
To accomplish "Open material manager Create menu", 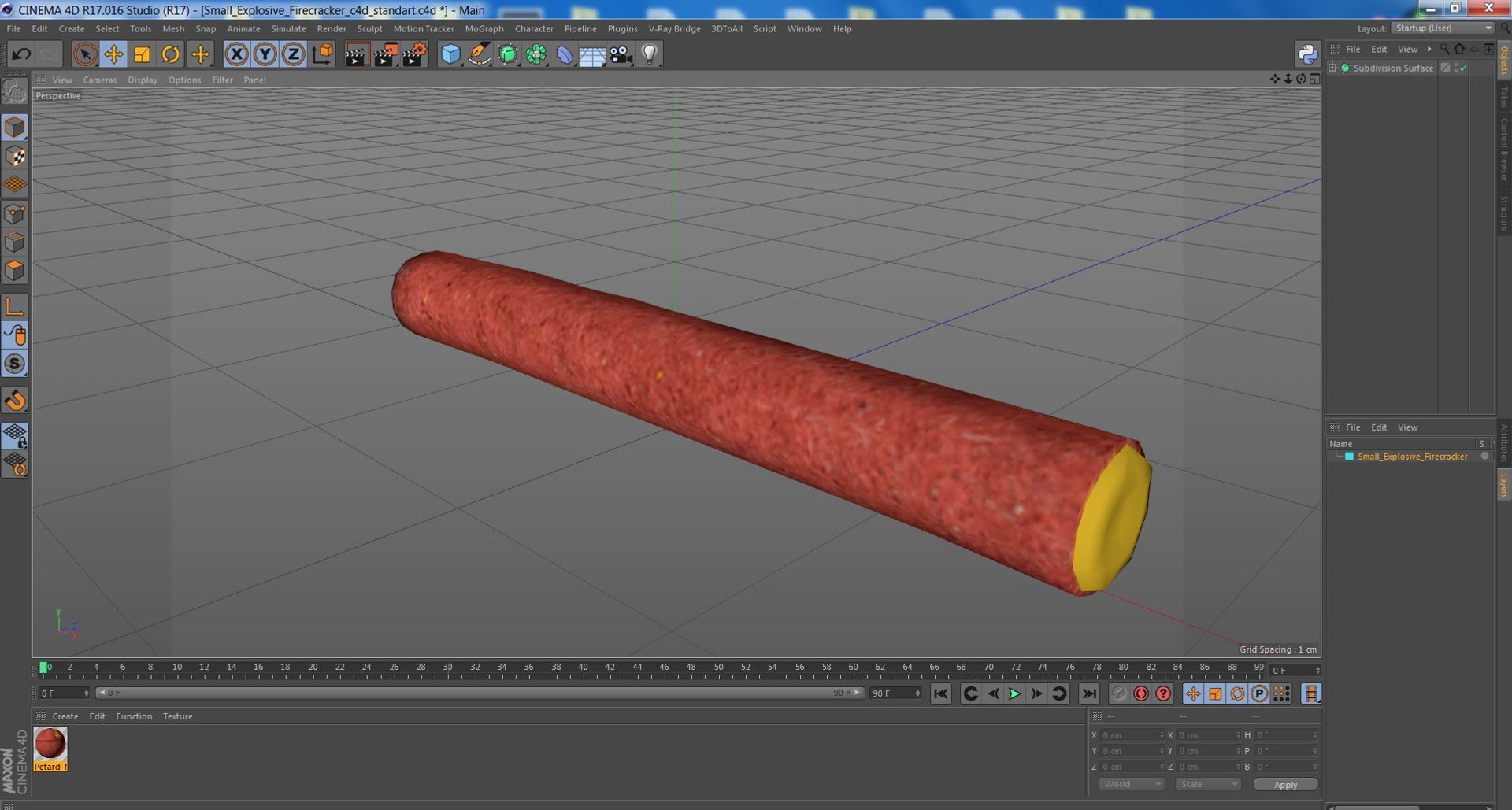I will (x=65, y=716).
